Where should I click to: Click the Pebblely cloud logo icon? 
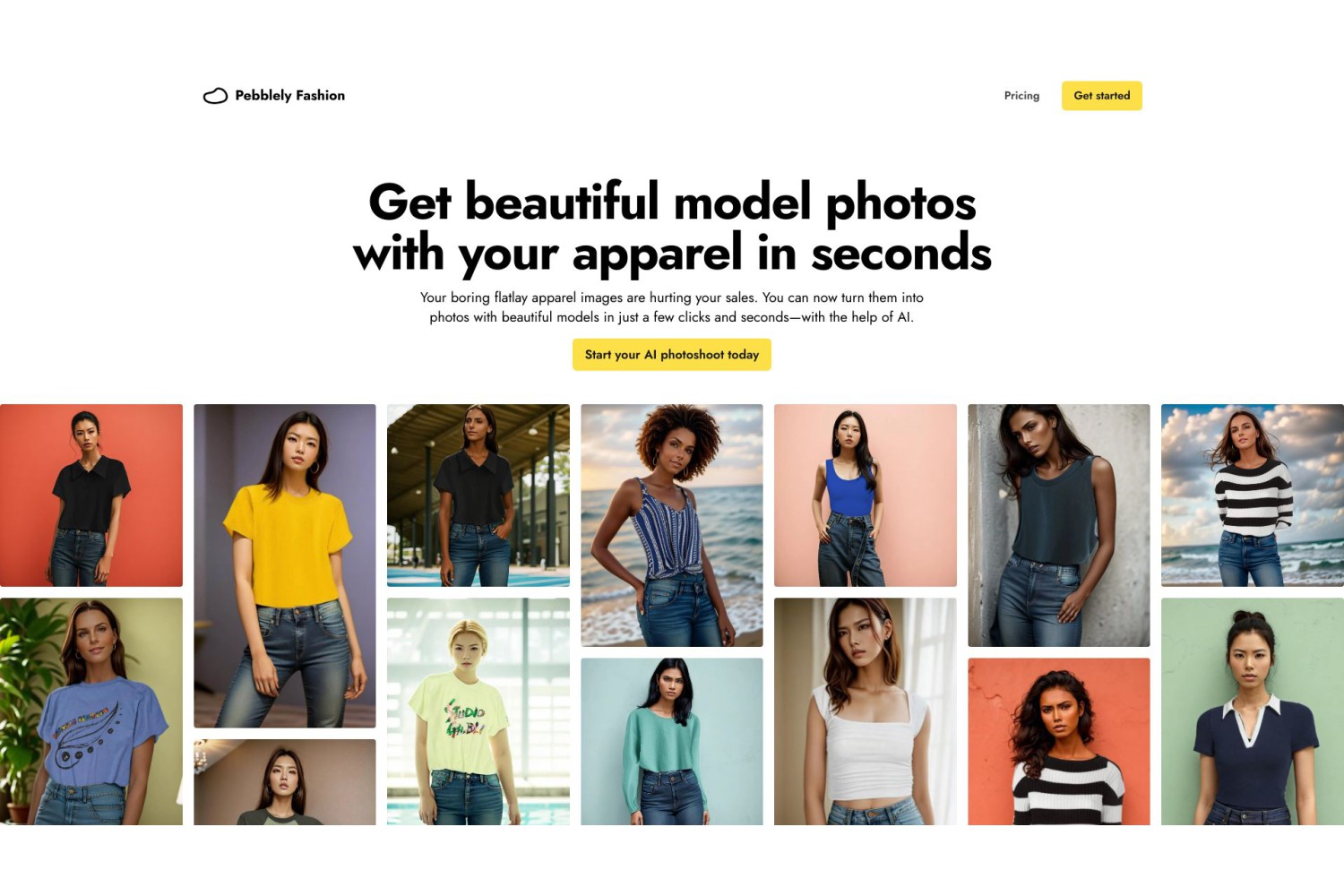215,96
